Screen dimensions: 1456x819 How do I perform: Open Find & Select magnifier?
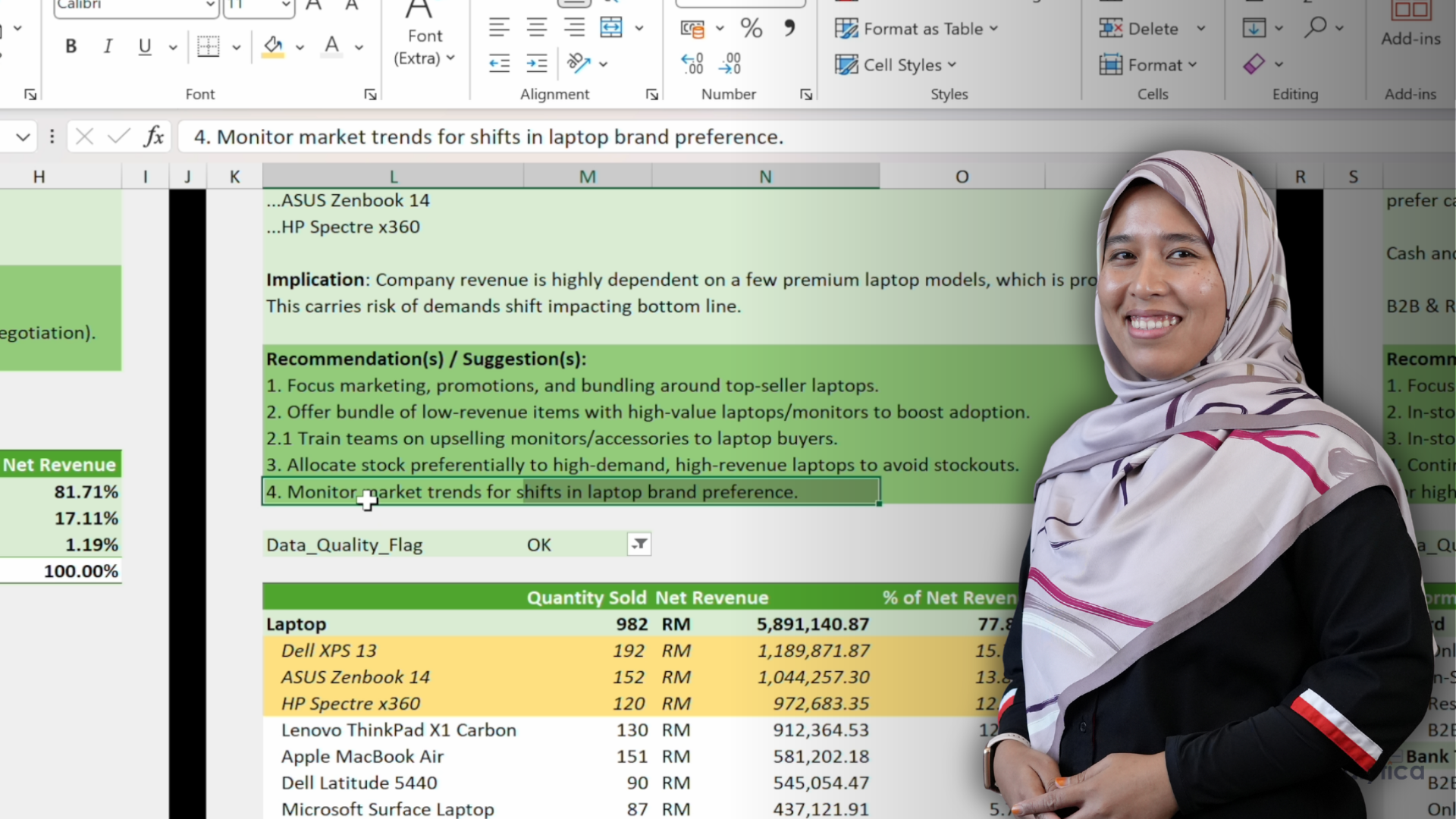1316,27
